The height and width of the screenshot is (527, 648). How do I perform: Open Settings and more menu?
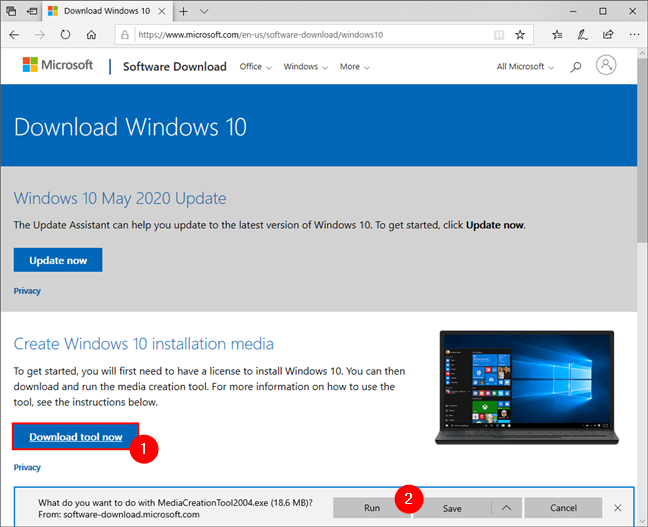click(634, 35)
